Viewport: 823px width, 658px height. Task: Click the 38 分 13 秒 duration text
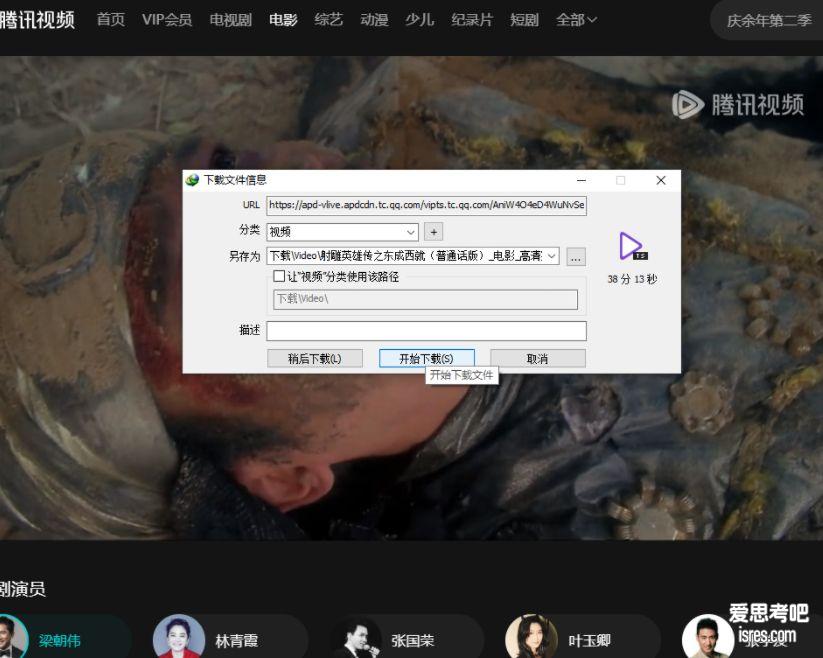pos(632,279)
